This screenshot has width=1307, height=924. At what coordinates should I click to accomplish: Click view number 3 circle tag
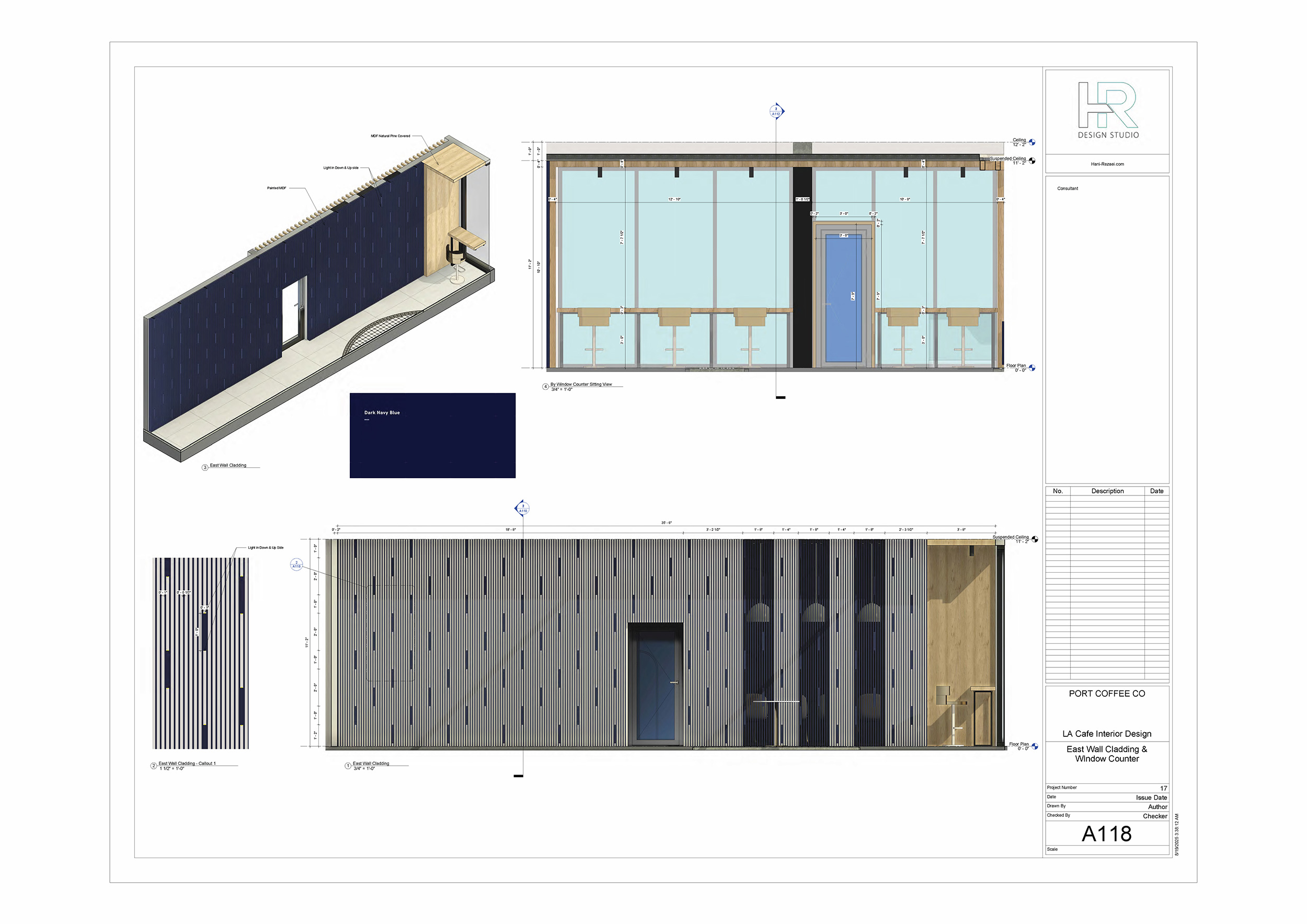tap(205, 468)
